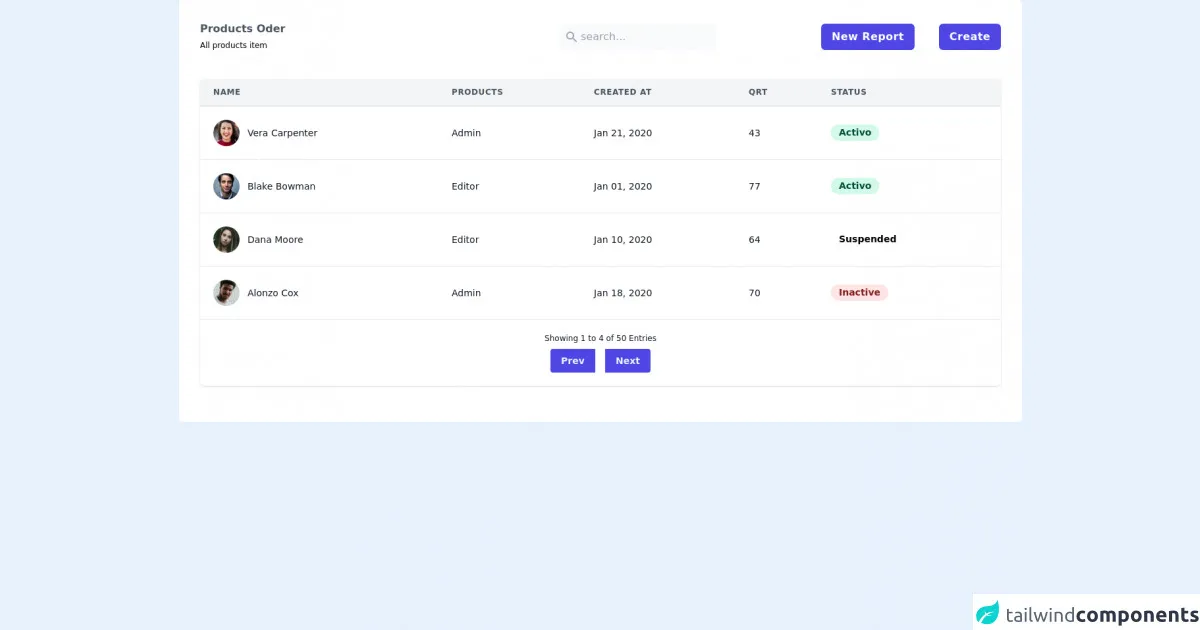This screenshot has width=1200, height=630.
Task: Click the search magnifier icon
Action: pyautogui.click(x=571, y=37)
